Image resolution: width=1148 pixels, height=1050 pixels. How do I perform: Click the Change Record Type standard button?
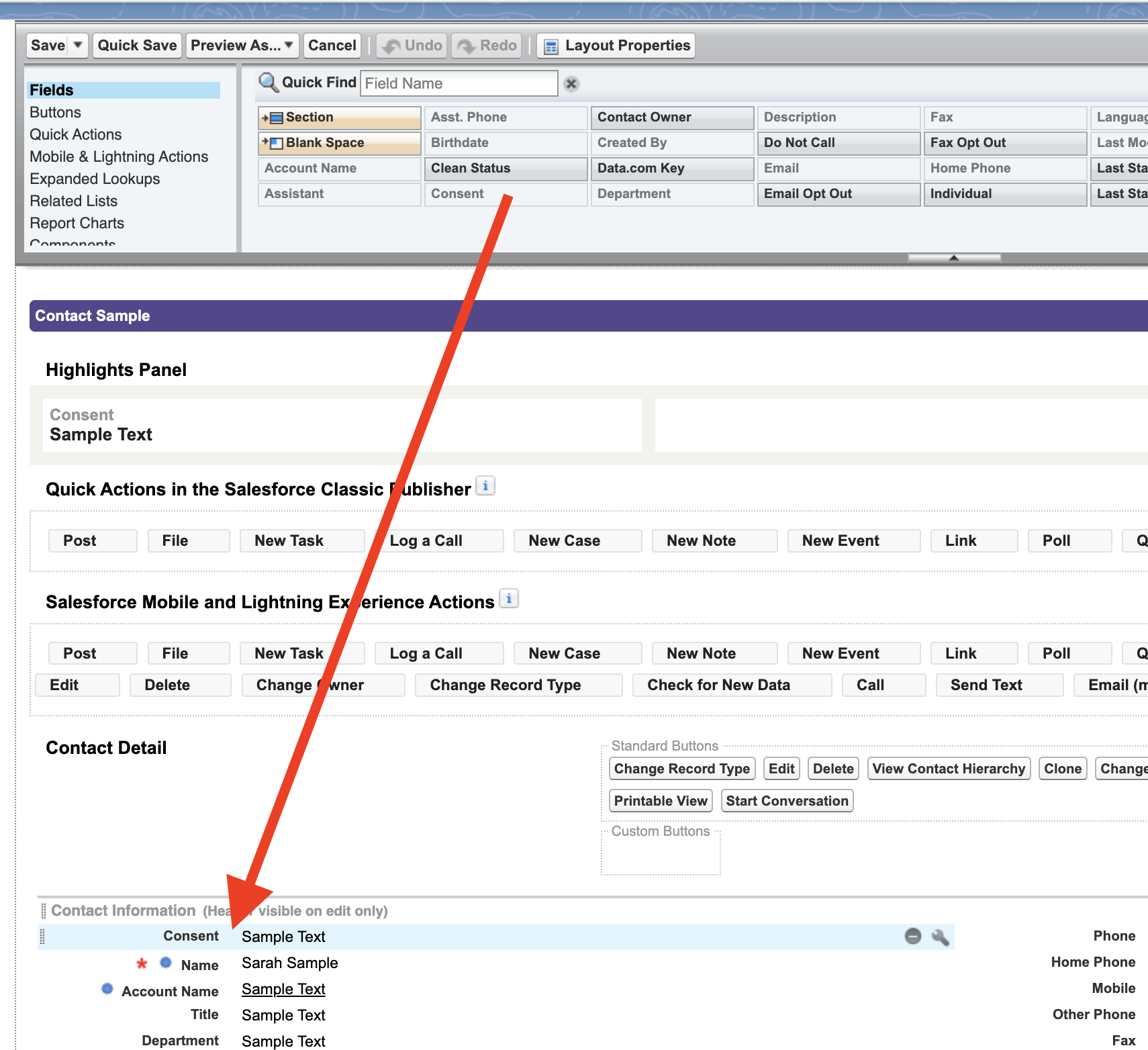click(682, 769)
